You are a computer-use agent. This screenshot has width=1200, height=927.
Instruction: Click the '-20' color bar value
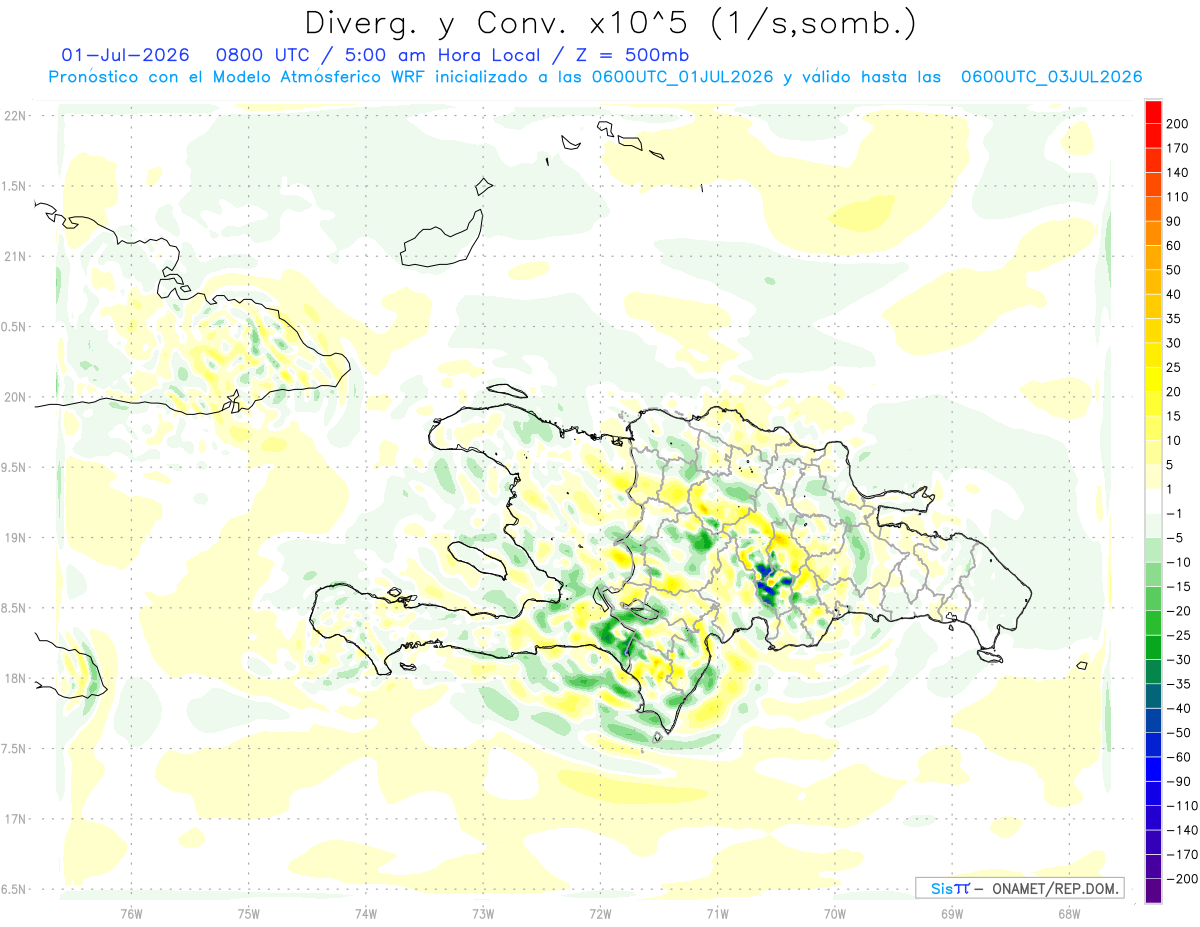1178,611
